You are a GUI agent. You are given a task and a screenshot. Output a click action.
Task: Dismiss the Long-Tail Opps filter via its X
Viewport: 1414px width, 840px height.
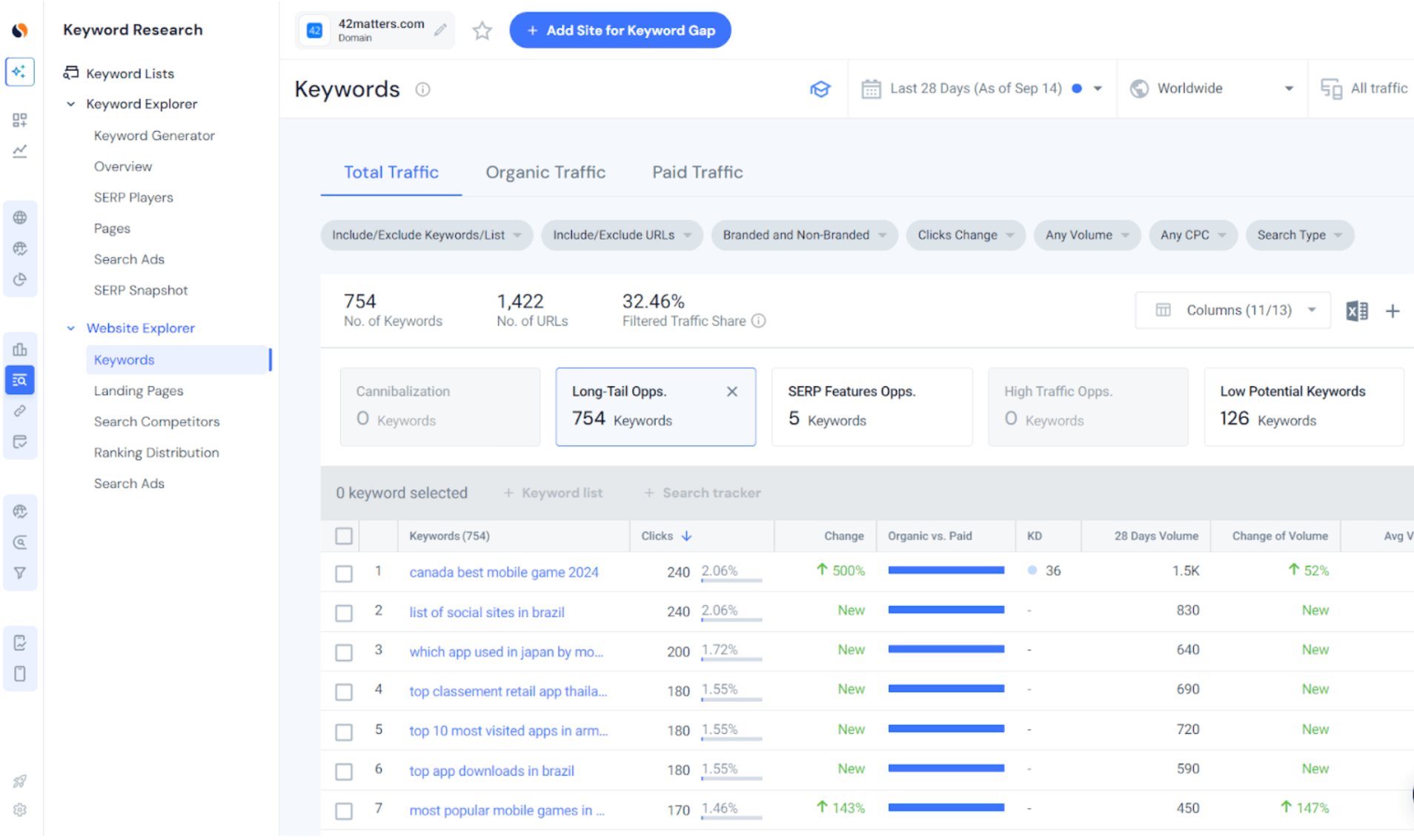(x=732, y=391)
